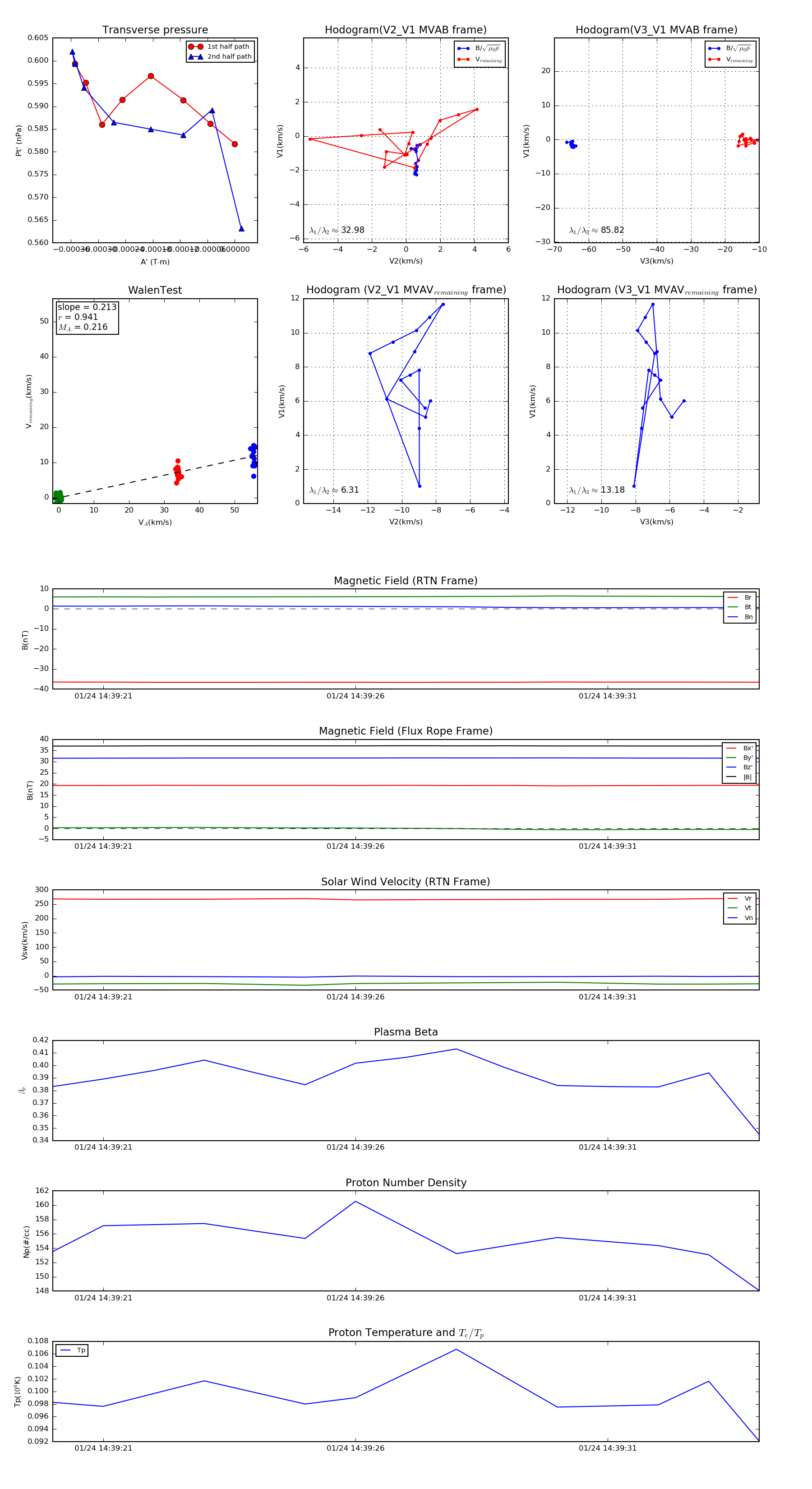This screenshot has width=812, height=1489.
Task: Click the eigenvalue ratio '32.98' label
Action: pyautogui.click(x=337, y=230)
